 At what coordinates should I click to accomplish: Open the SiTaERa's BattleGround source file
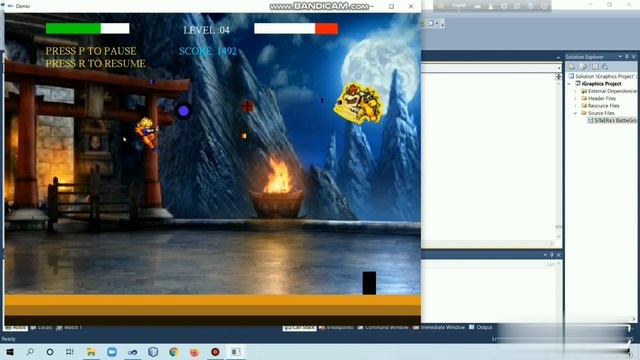pos(612,120)
